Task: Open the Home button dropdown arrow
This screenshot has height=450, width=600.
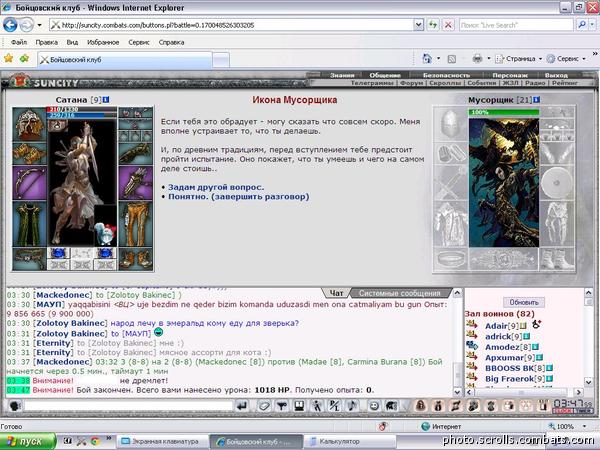Action: click(x=439, y=59)
